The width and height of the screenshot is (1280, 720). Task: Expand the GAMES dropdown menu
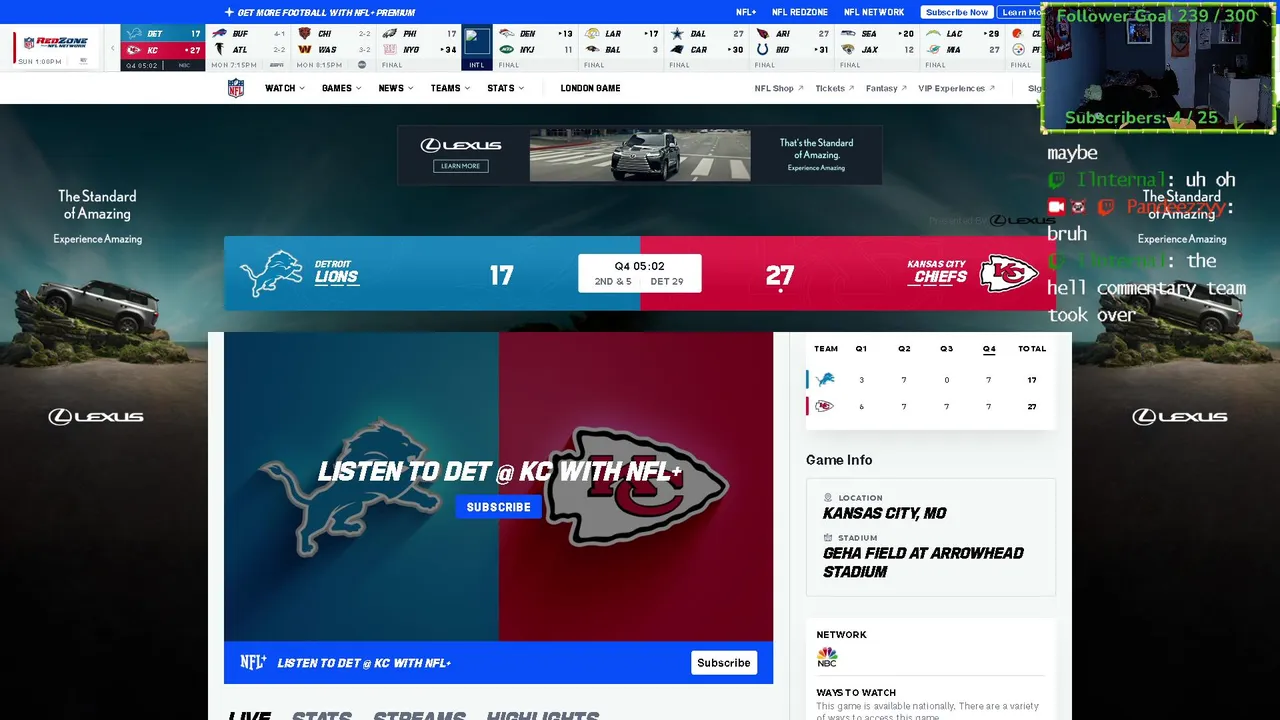pyautogui.click(x=342, y=88)
